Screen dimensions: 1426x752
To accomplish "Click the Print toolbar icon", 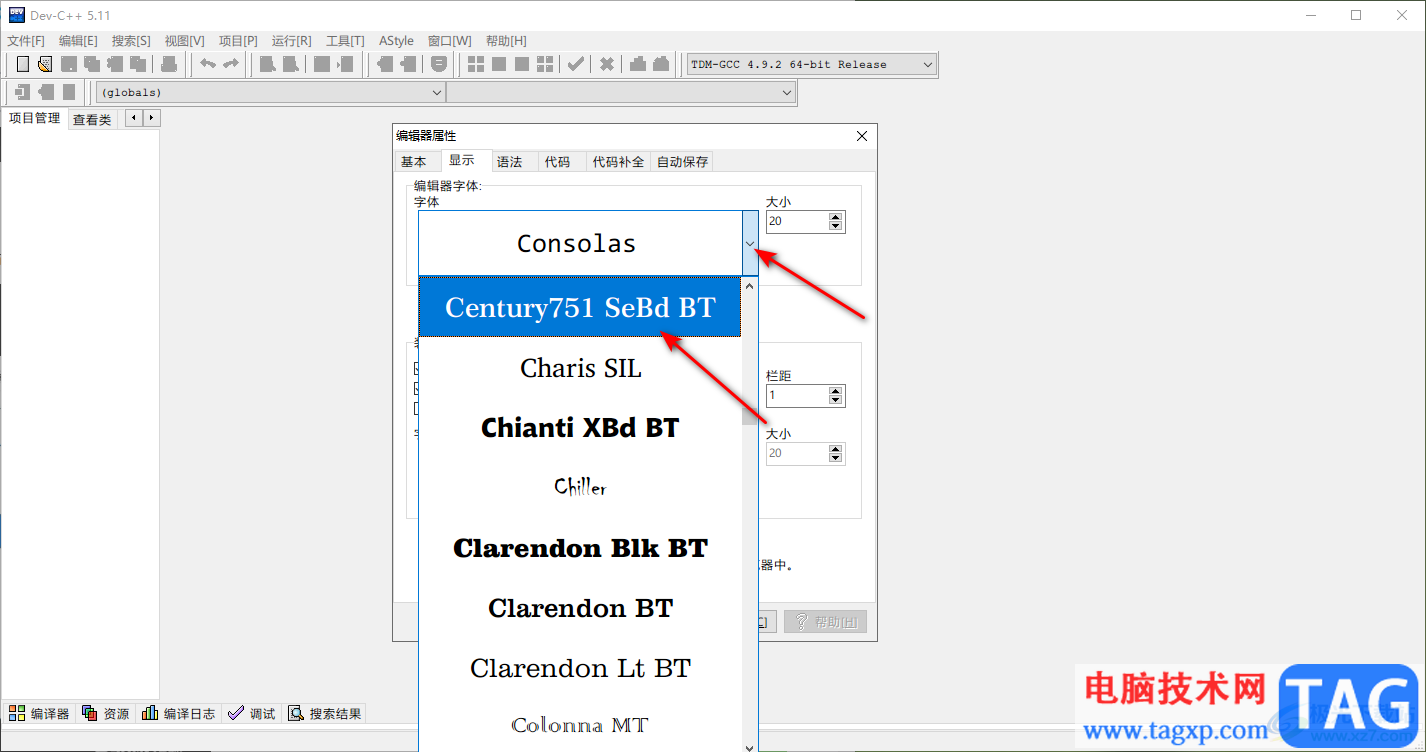I will (x=169, y=64).
